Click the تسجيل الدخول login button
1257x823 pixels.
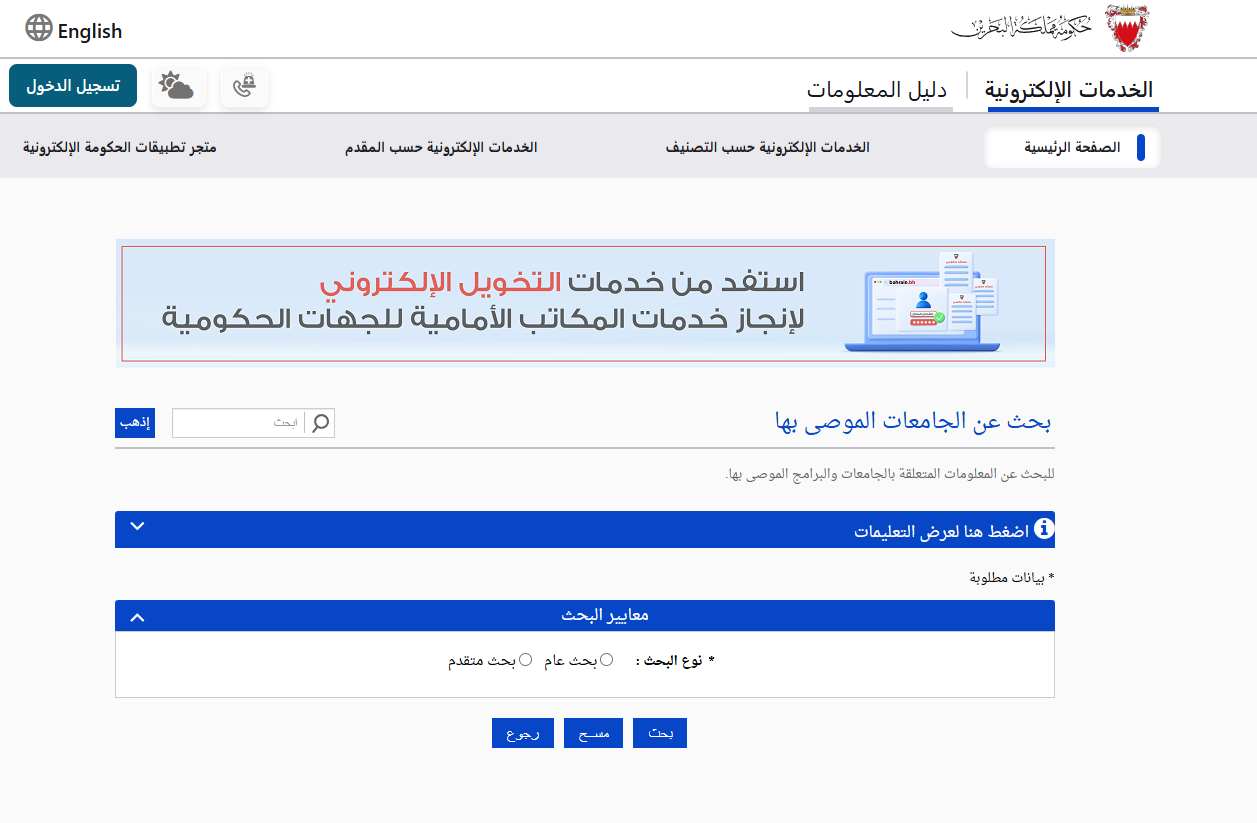click(73, 86)
